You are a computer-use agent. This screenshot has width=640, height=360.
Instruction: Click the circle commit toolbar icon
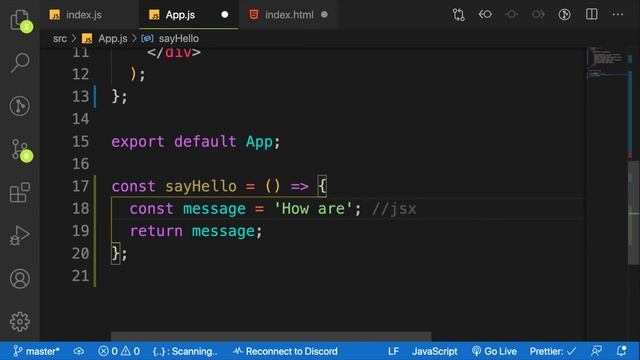511,15
